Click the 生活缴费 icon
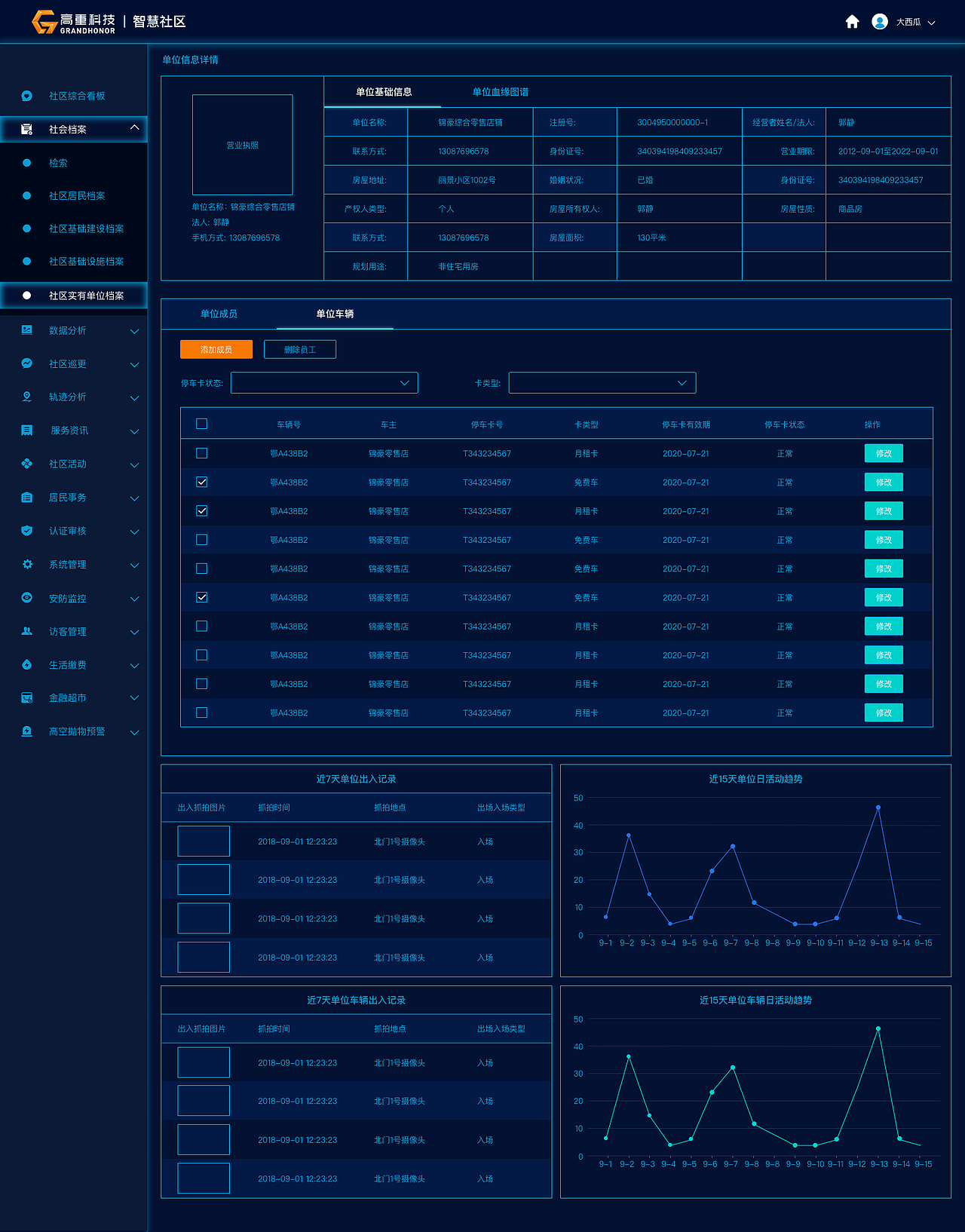965x1232 pixels. [27, 665]
